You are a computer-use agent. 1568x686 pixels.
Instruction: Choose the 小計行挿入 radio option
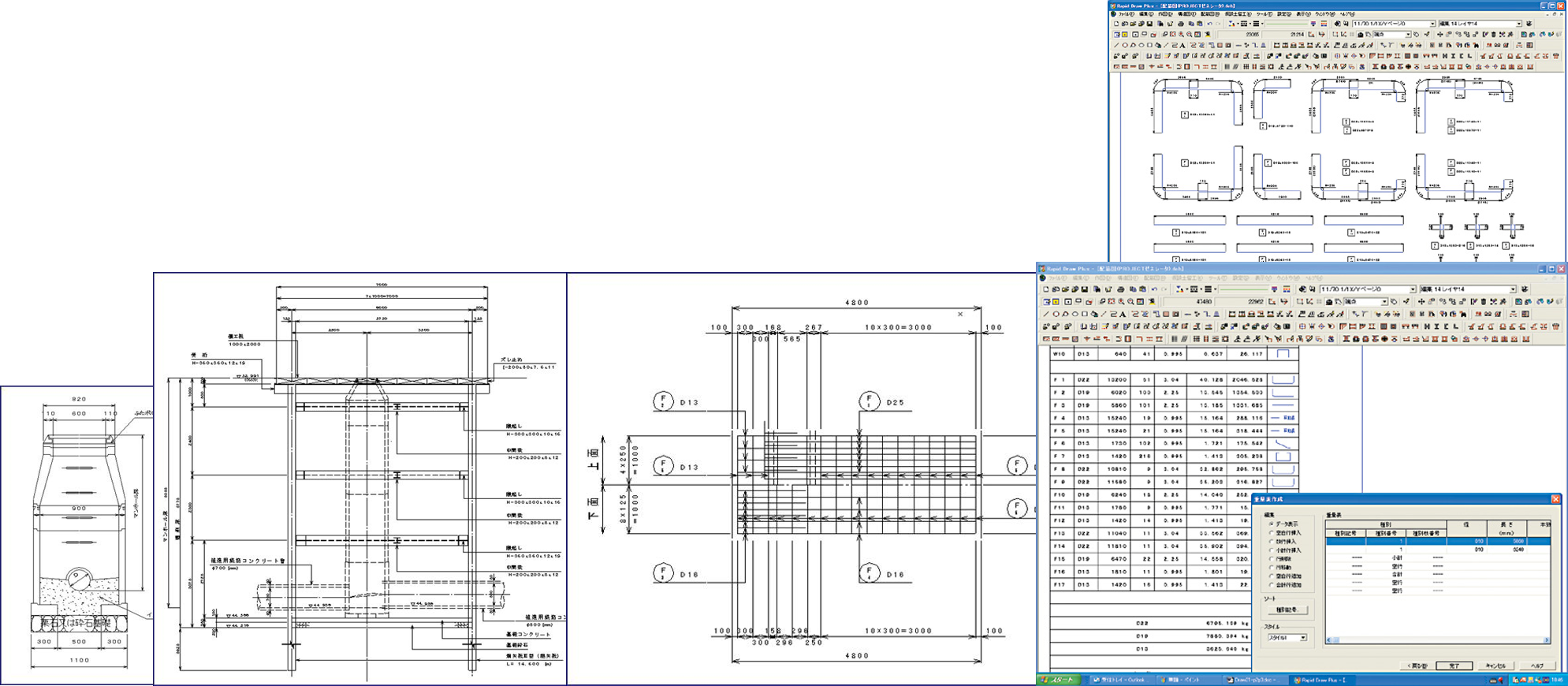point(1271,550)
